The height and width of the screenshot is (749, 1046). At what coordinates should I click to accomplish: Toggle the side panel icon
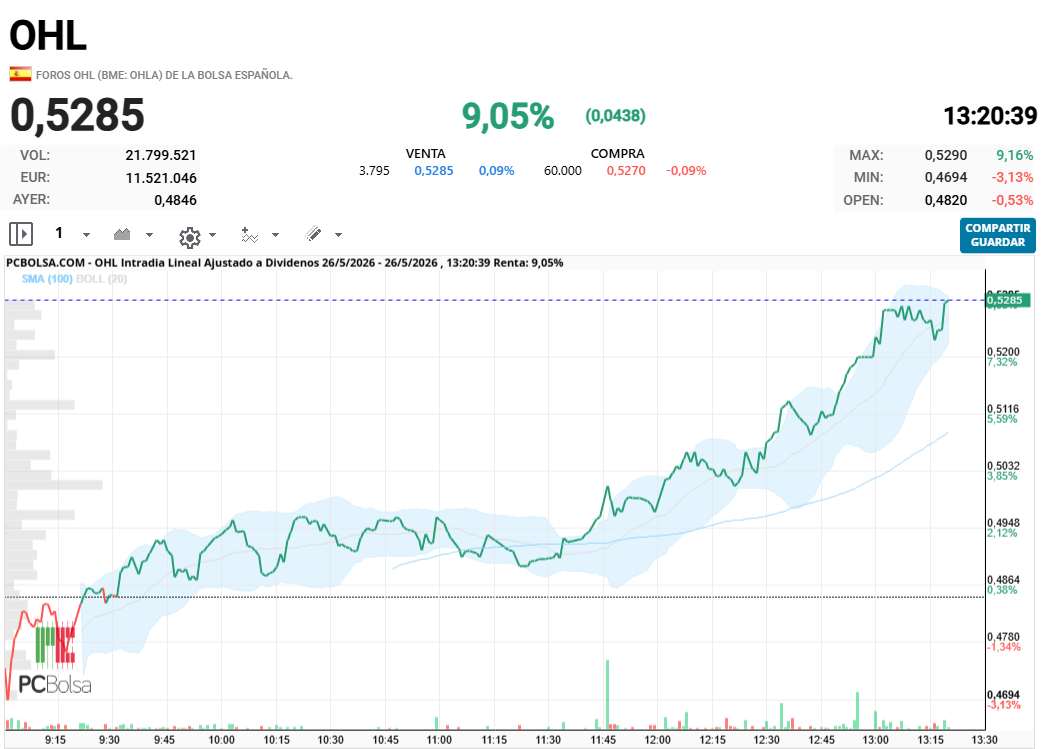pyautogui.click(x=21, y=234)
